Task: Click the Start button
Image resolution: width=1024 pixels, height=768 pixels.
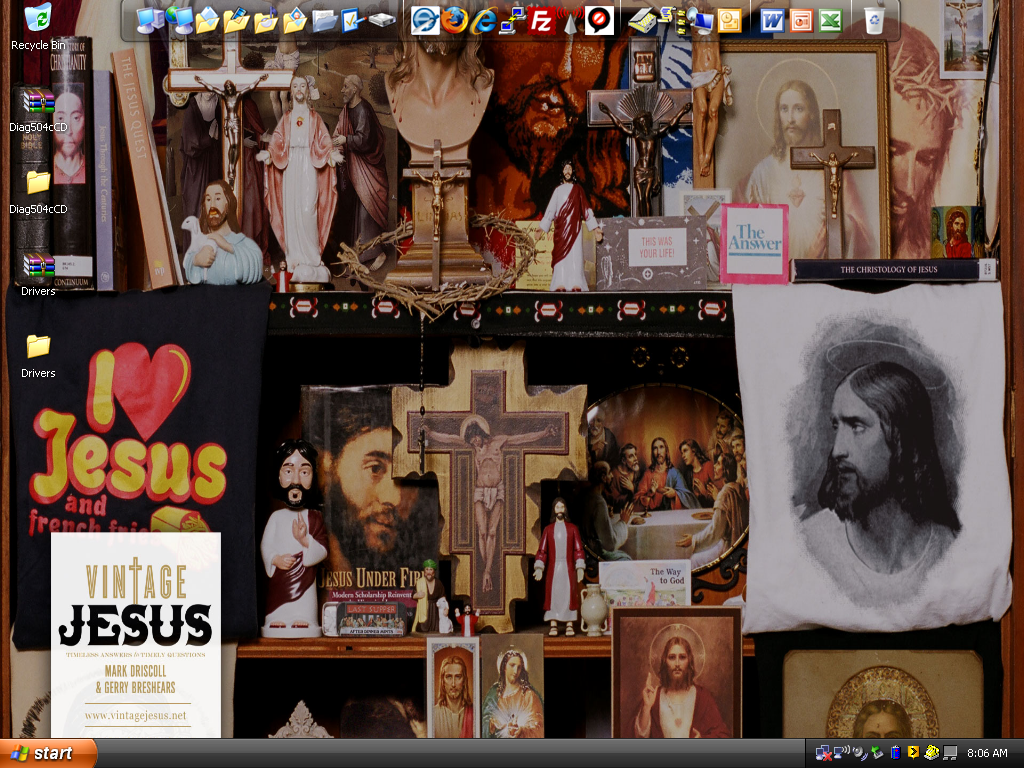Action: coord(48,753)
